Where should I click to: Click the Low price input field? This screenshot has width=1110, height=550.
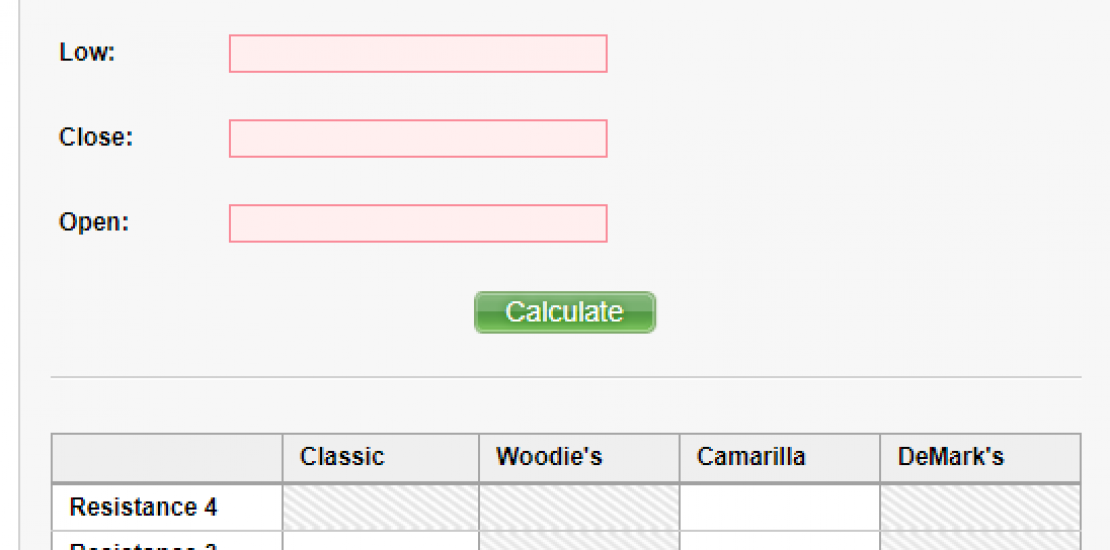coord(418,54)
